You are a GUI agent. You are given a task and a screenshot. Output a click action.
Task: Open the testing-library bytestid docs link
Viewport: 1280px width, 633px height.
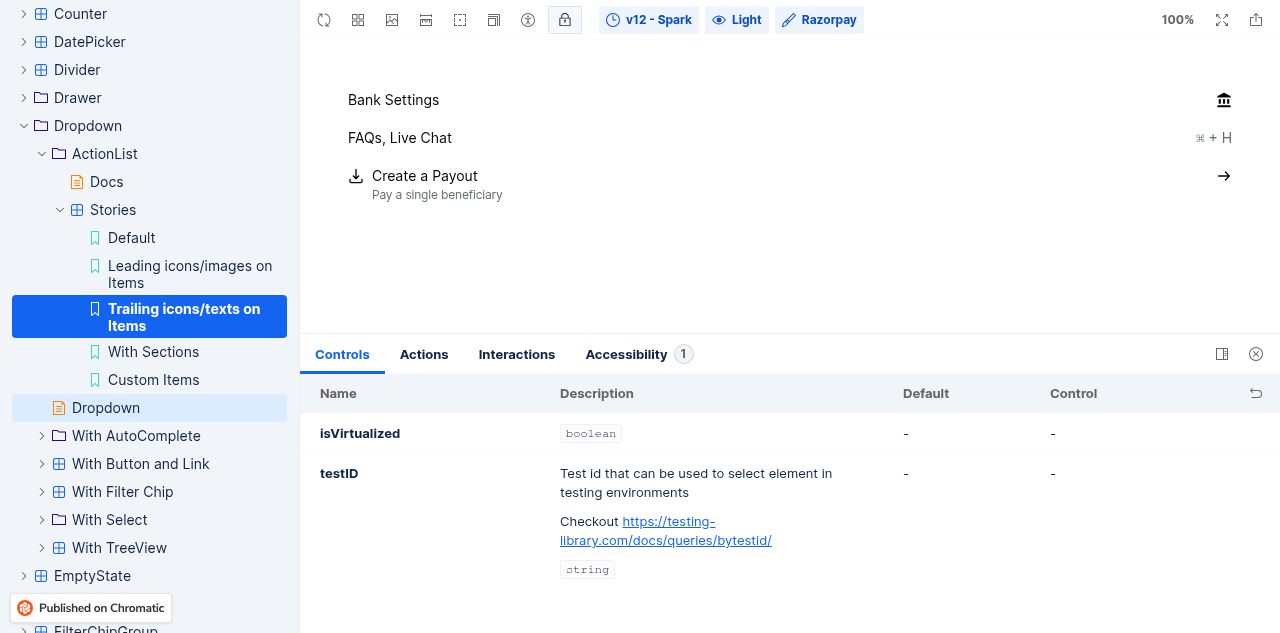[x=666, y=531]
